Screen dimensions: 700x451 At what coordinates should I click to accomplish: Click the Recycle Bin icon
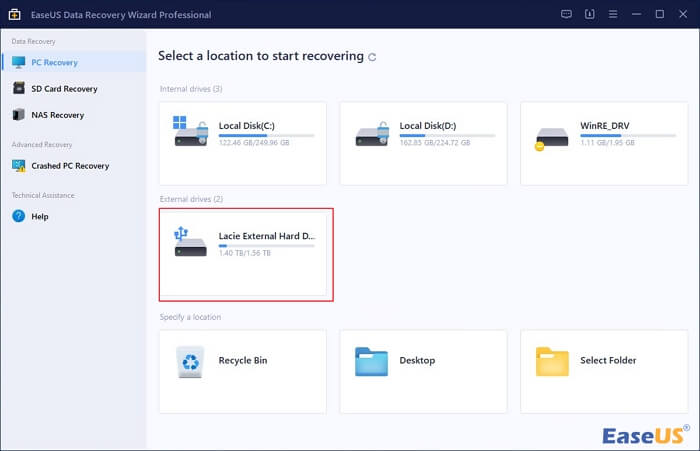pyautogui.click(x=190, y=361)
